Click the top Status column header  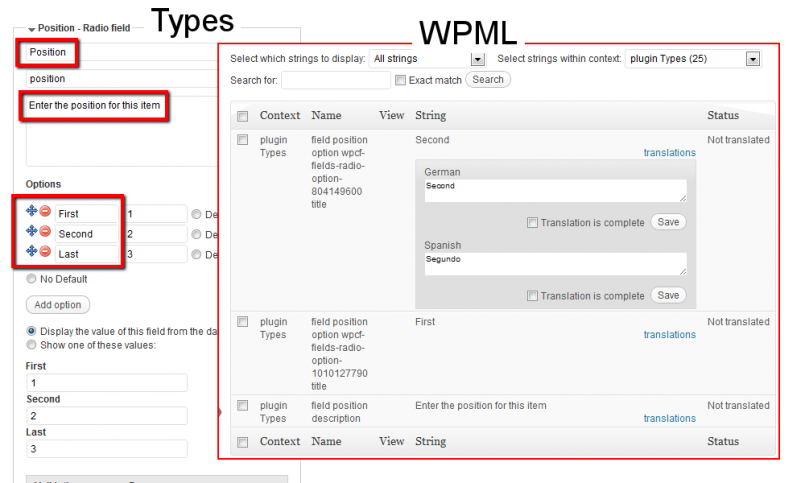[x=723, y=115]
